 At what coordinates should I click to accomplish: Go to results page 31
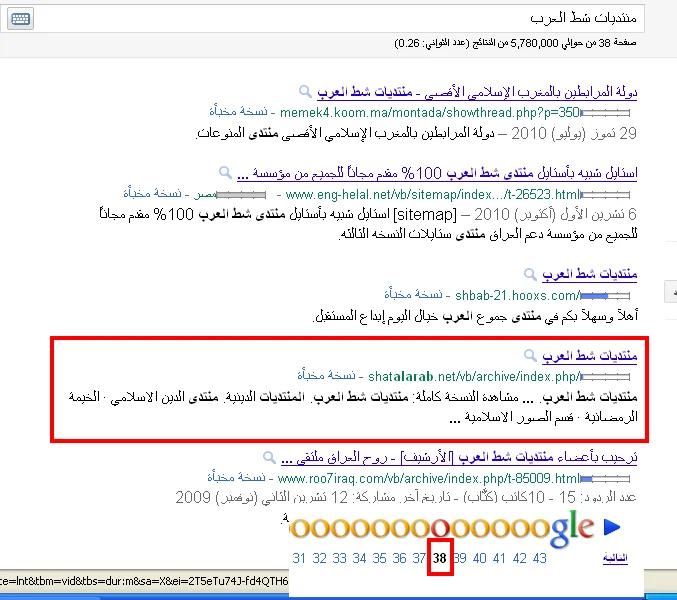coord(299,558)
